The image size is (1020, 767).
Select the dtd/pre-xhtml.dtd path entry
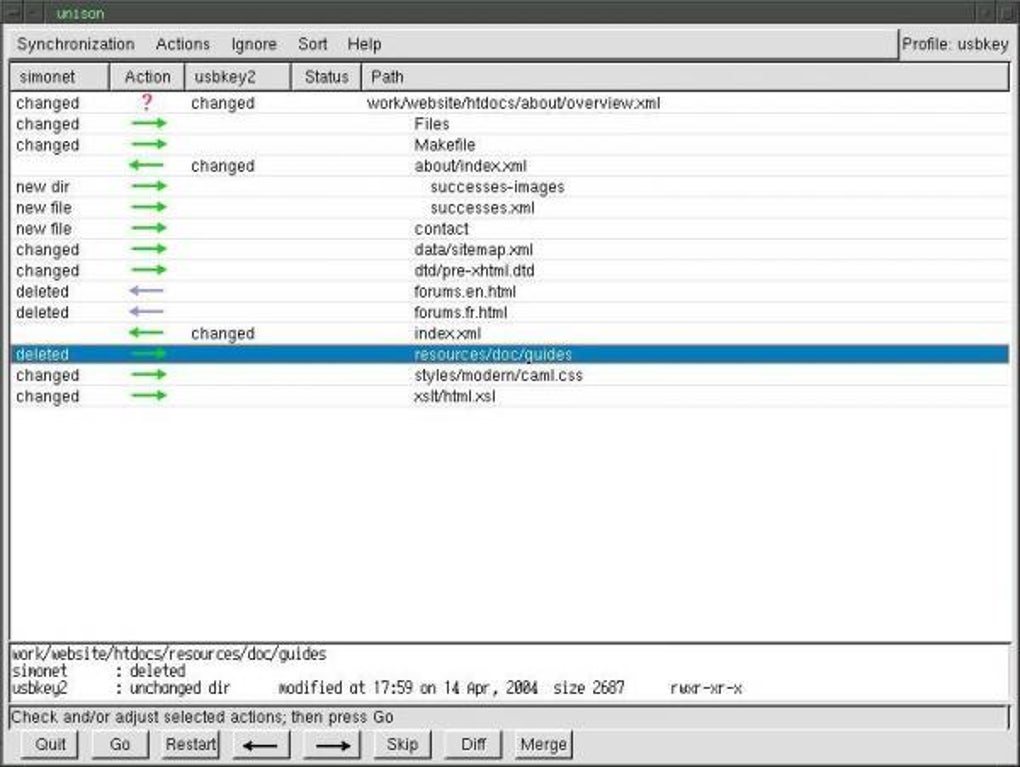(x=474, y=270)
